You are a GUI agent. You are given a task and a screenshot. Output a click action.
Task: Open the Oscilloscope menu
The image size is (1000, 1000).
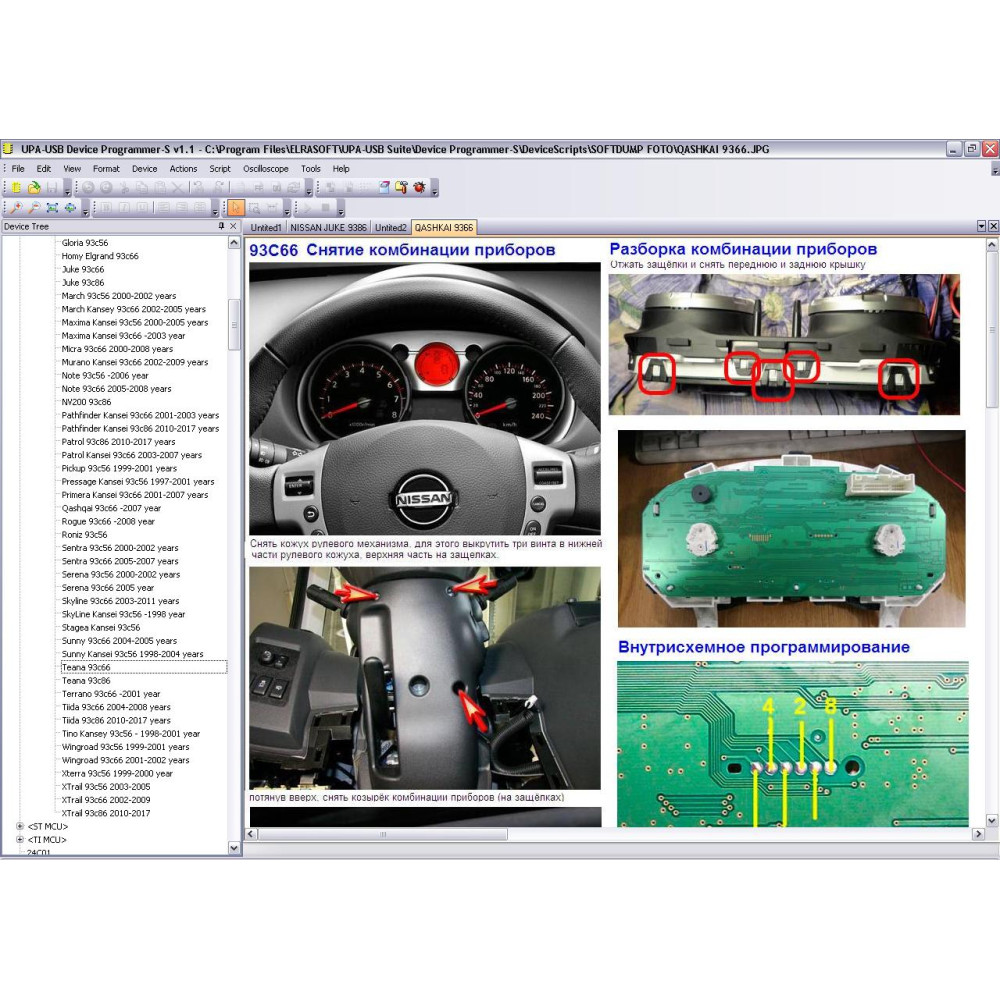[x=266, y=168]
